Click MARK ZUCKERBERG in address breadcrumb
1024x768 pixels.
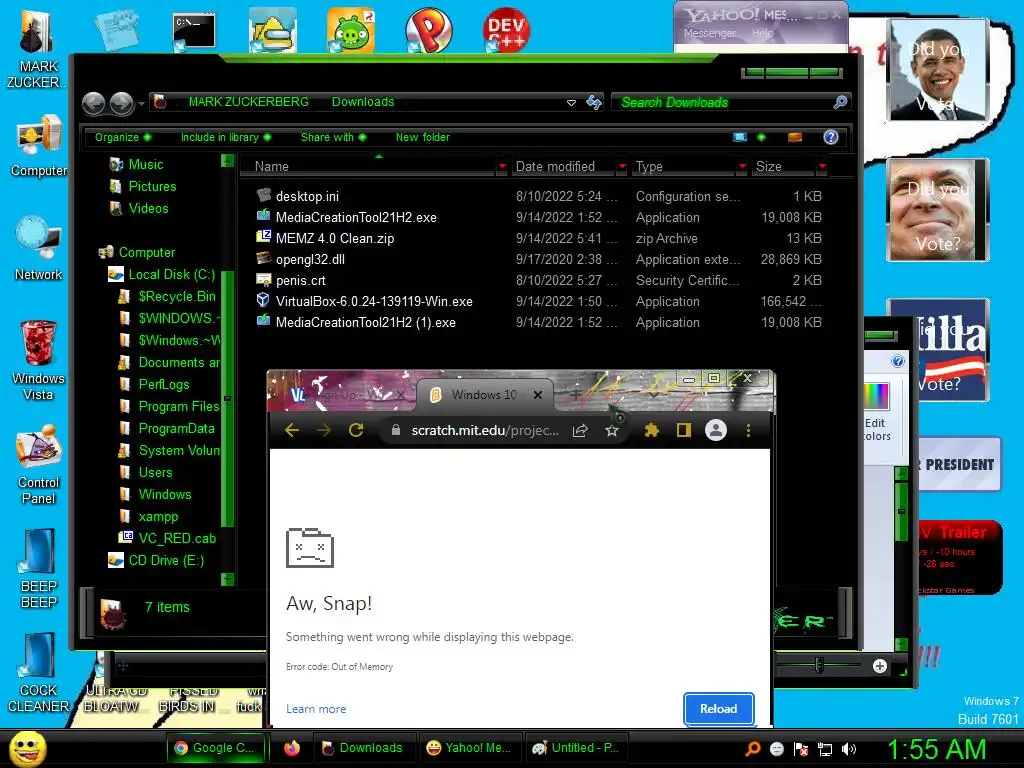point(249,102)
